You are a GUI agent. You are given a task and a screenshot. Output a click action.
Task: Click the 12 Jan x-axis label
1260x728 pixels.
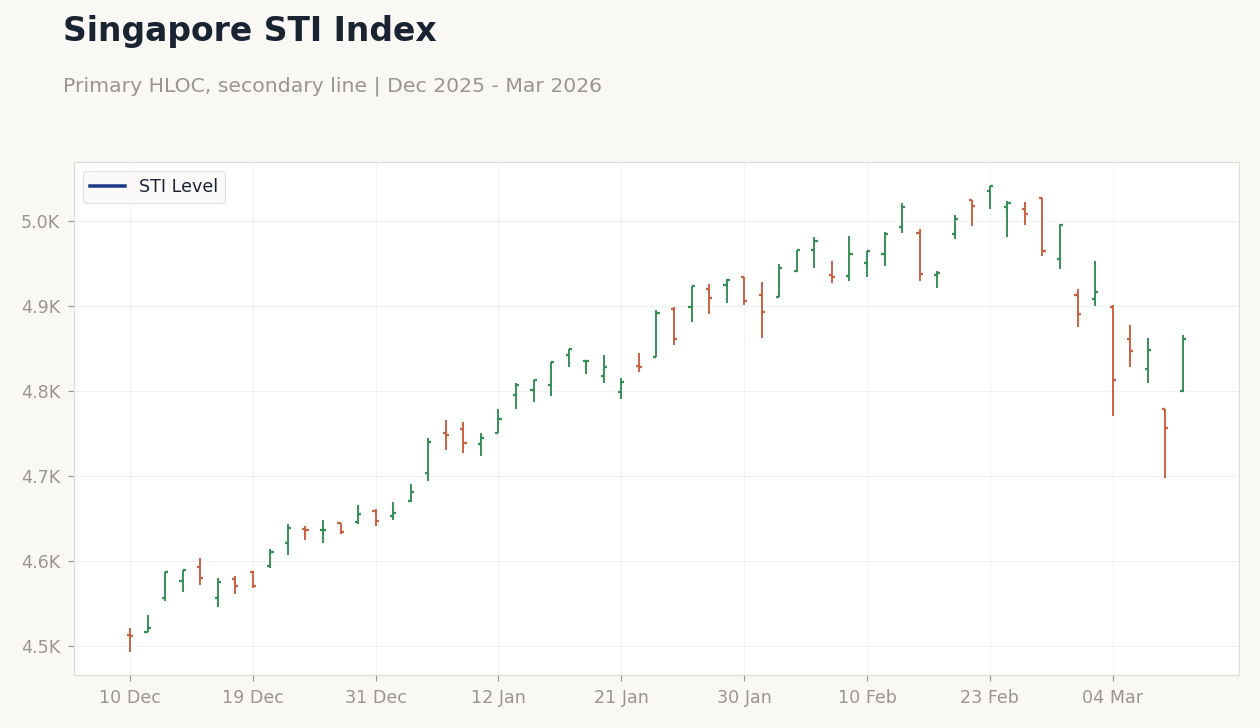pyautogui.click(x=498, y=698)
